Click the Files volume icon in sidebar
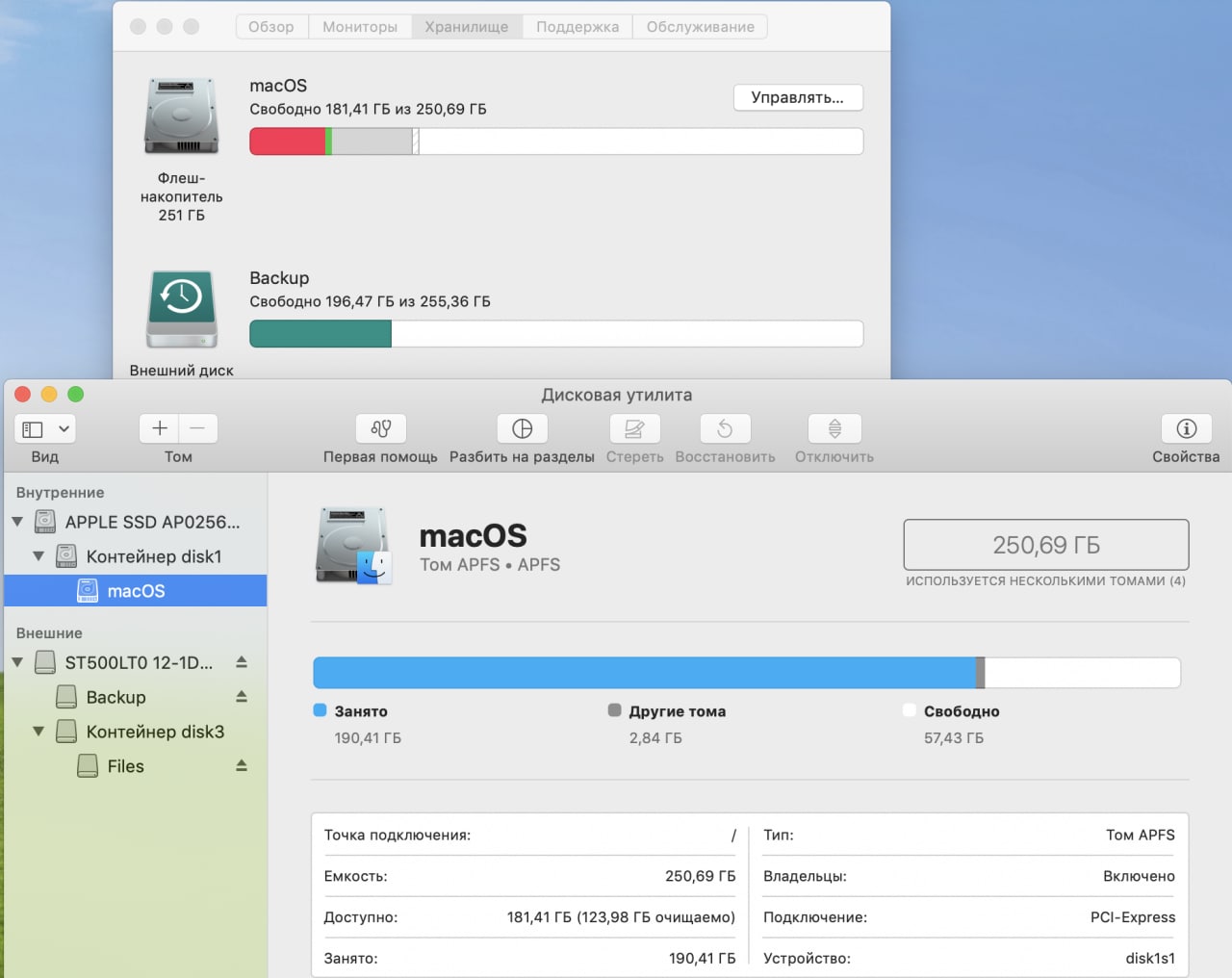This screenshot has width=1232, height=978. pos(88,766)
